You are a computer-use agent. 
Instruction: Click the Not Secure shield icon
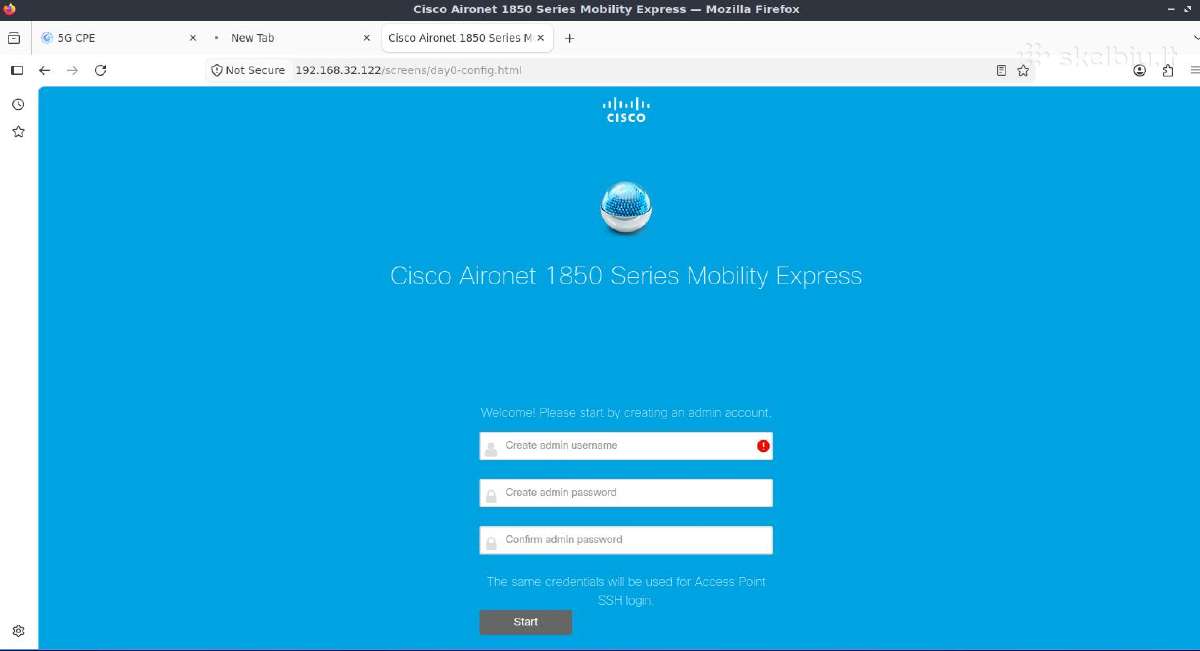click(216, 71)
